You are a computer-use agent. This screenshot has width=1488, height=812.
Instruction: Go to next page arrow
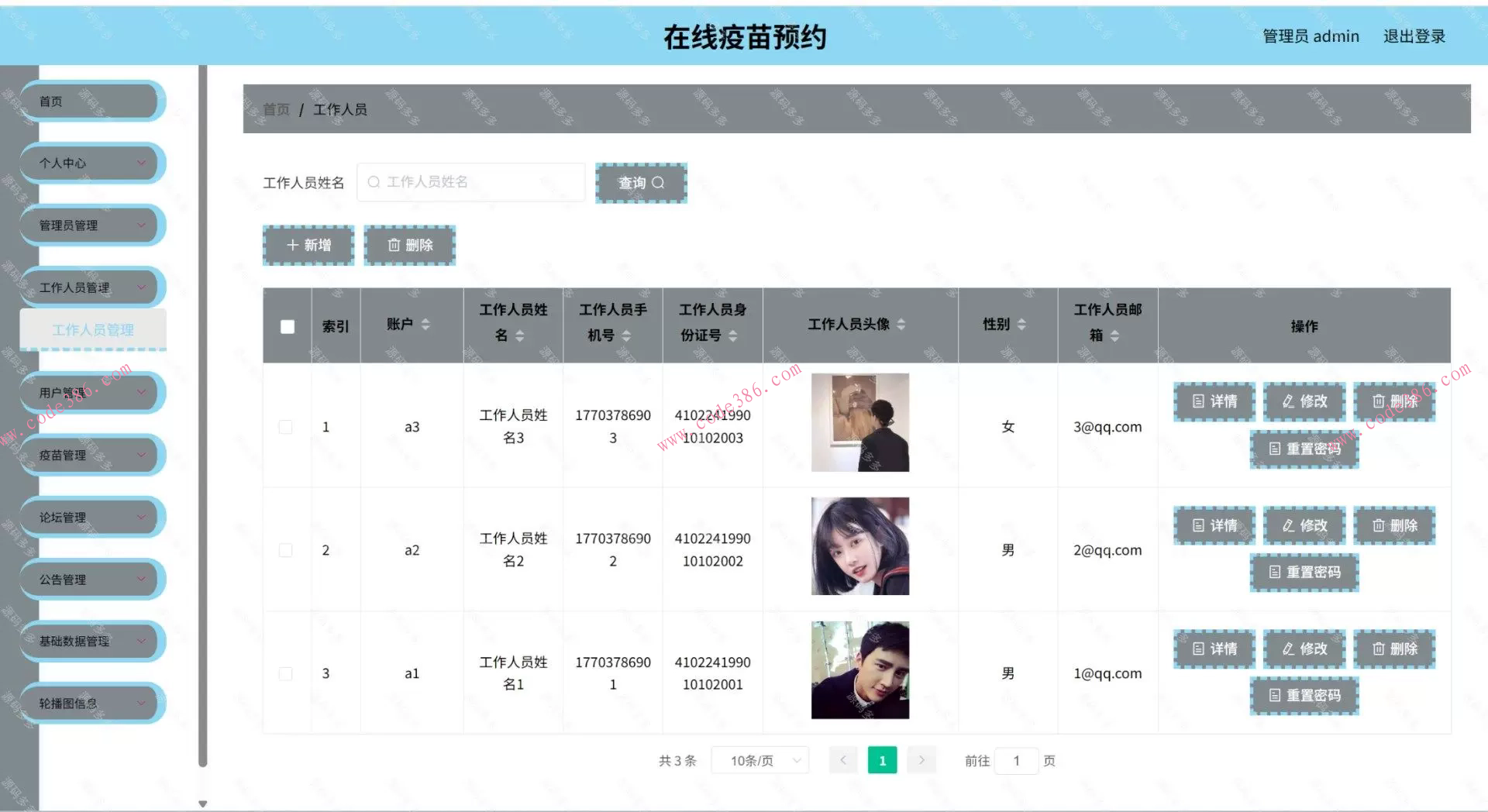pyautogui.click(x=921, y=760)
